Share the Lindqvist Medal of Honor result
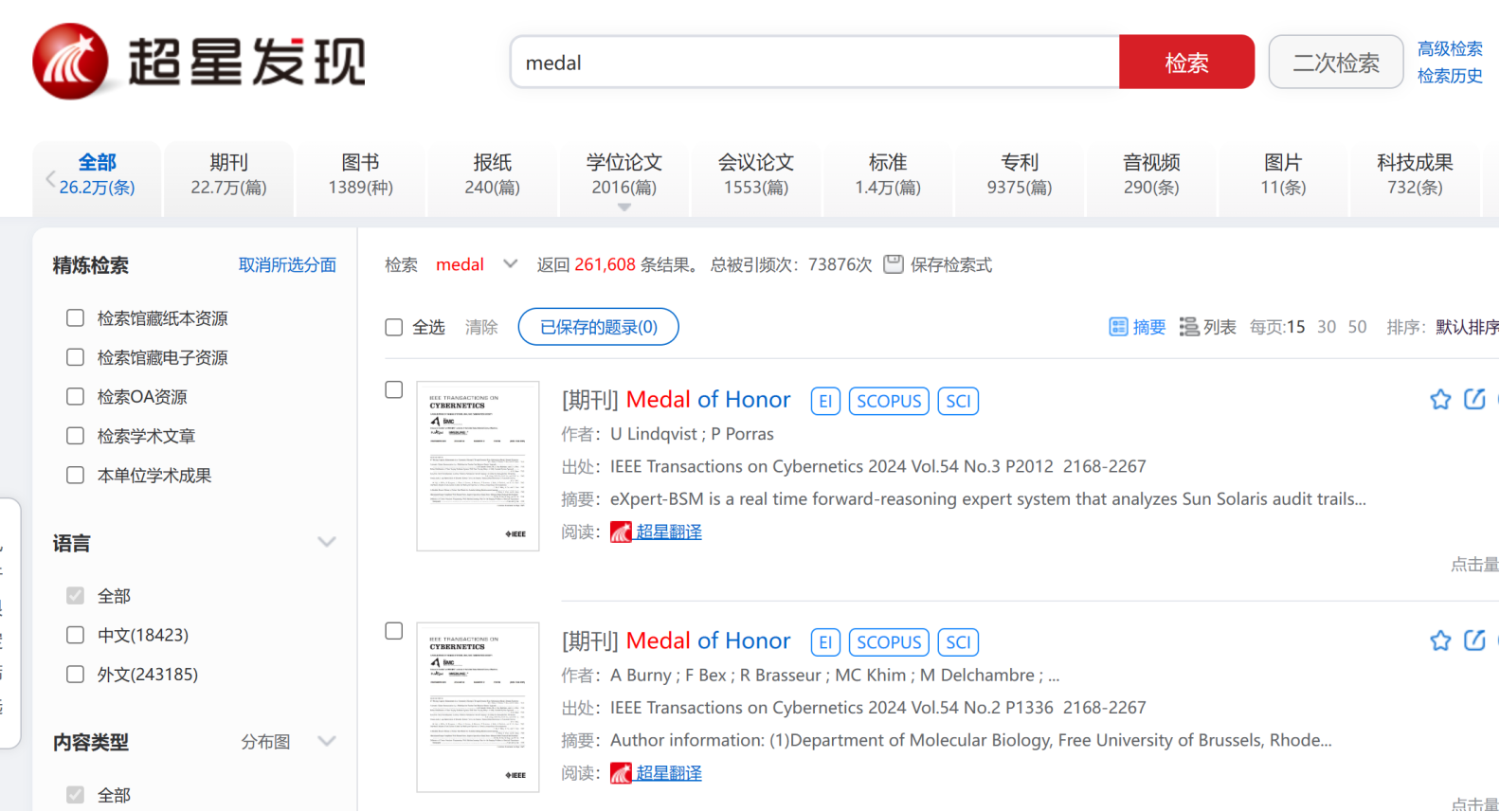Image resolution: width=1500 pixels, height=812 pixels. (1474, 399)
